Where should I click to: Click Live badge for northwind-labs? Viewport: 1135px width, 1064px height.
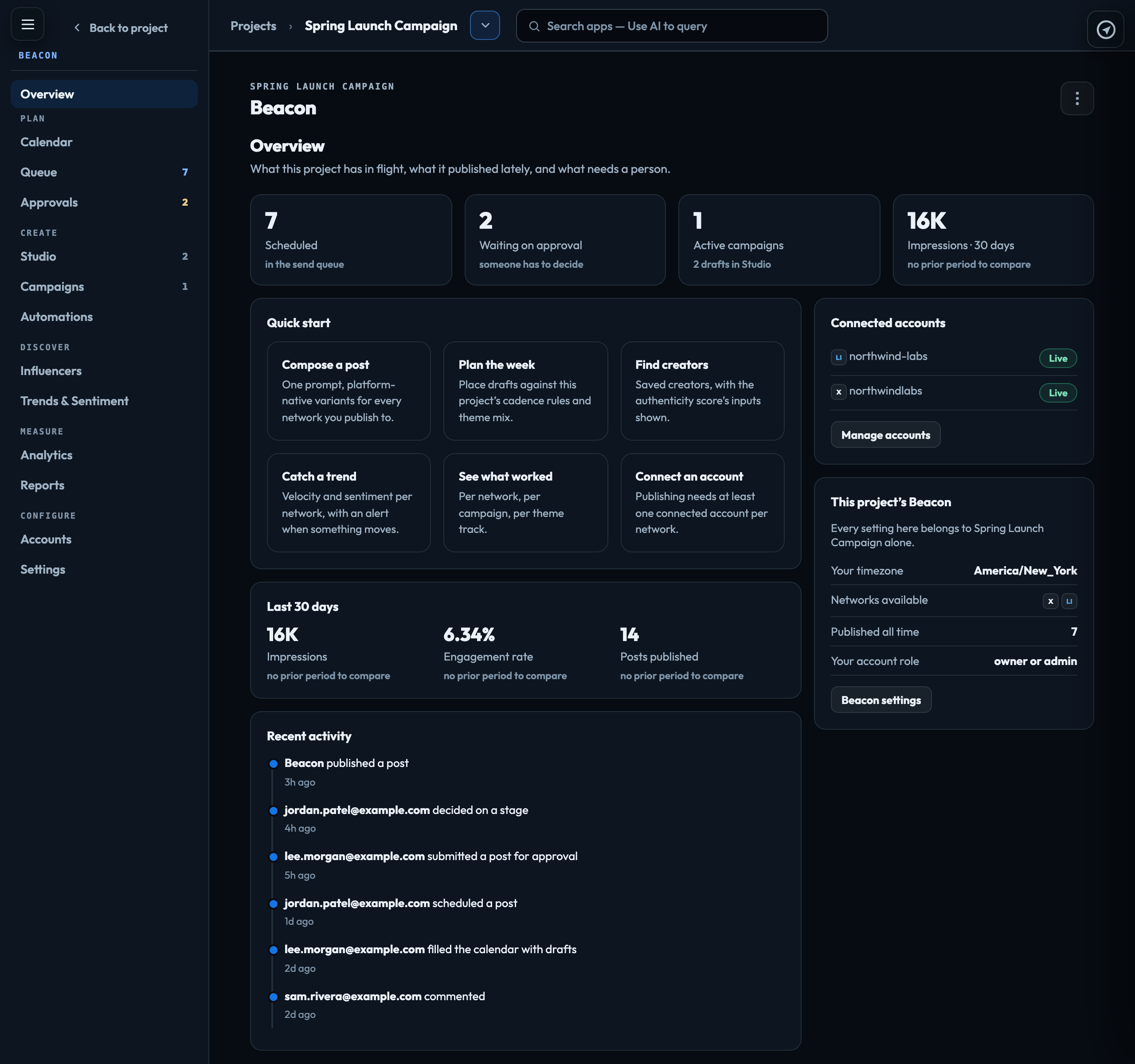point(1057,358)
